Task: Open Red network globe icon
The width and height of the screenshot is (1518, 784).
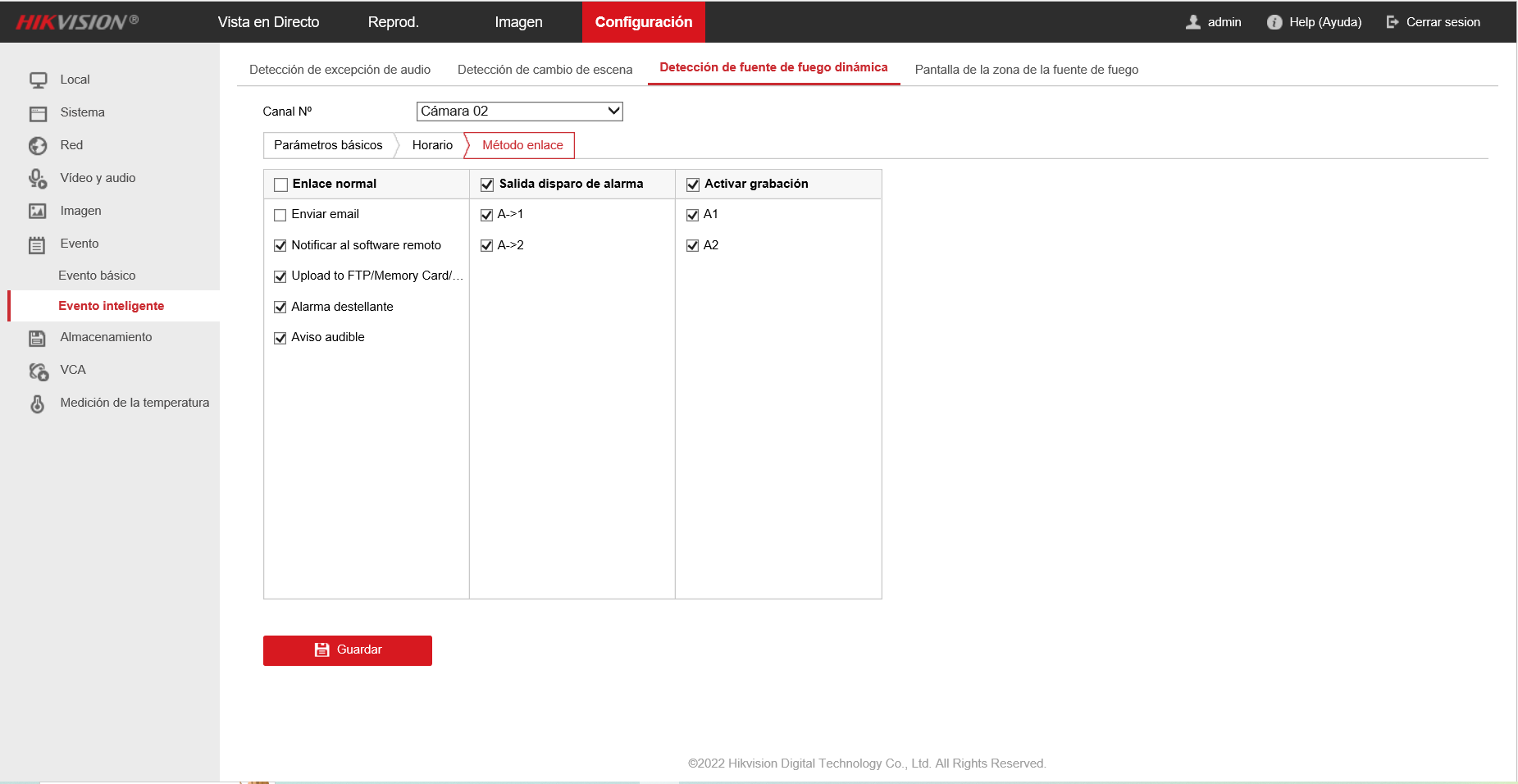Action: click(x=38, y=146)
